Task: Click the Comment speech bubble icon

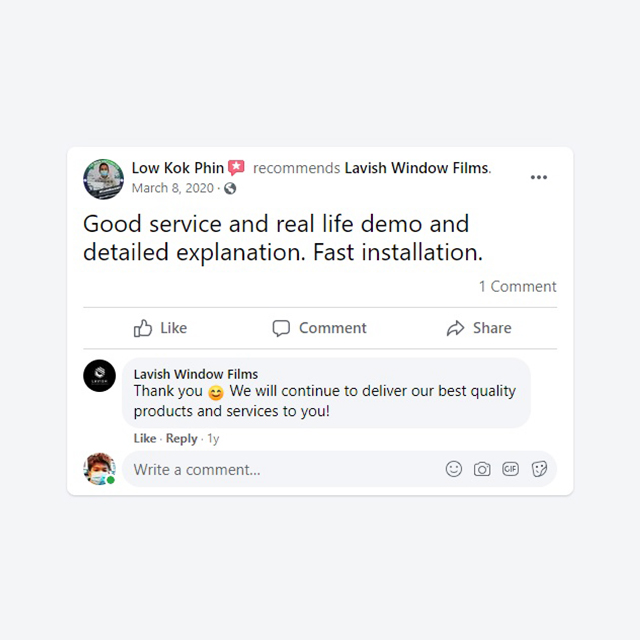Action: click(281, 328)
